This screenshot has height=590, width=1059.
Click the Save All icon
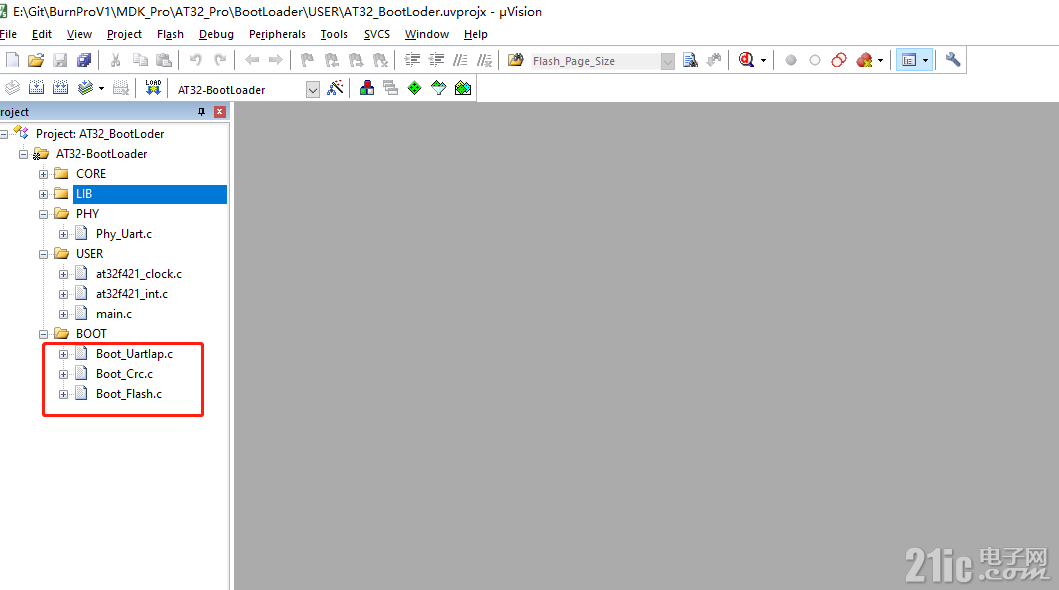click(x=84, y=61)
